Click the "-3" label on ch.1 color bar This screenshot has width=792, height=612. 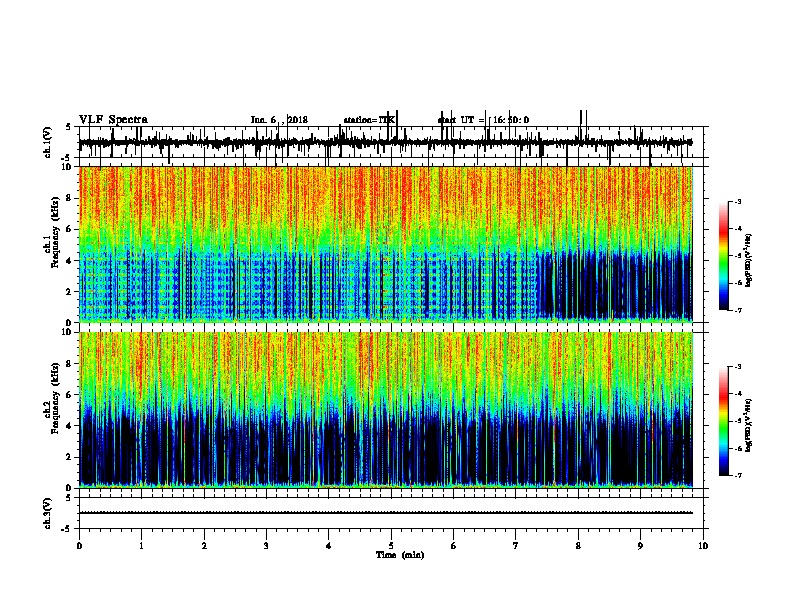pos(737,201)
